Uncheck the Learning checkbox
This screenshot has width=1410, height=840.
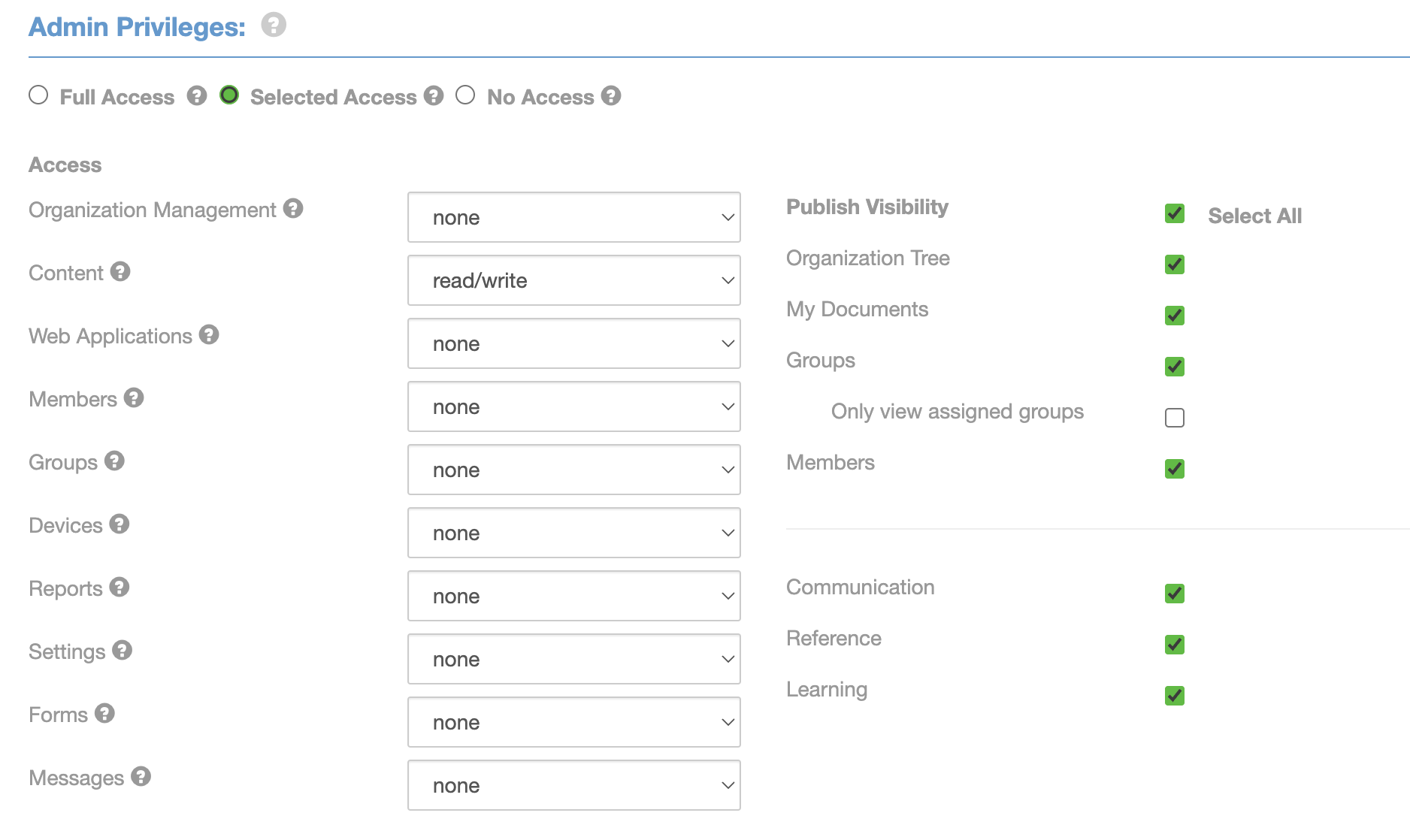tap(1175, 696)
